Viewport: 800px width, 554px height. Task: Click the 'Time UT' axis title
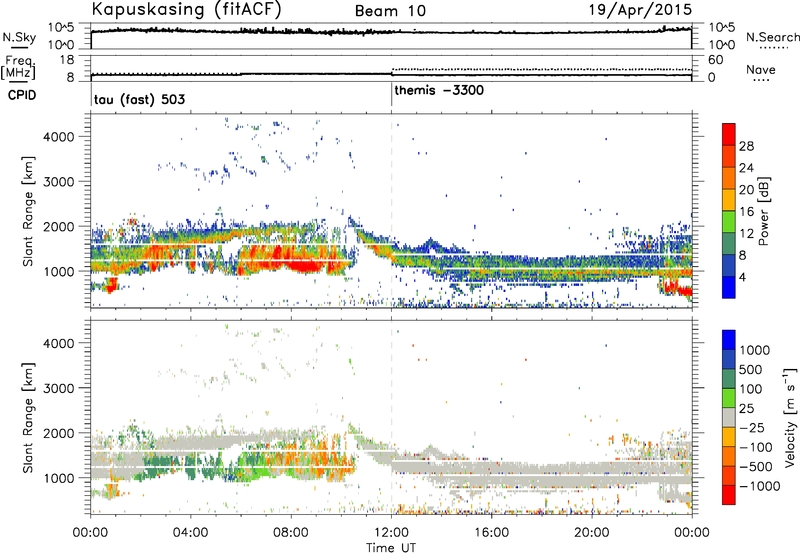point(391,548)
